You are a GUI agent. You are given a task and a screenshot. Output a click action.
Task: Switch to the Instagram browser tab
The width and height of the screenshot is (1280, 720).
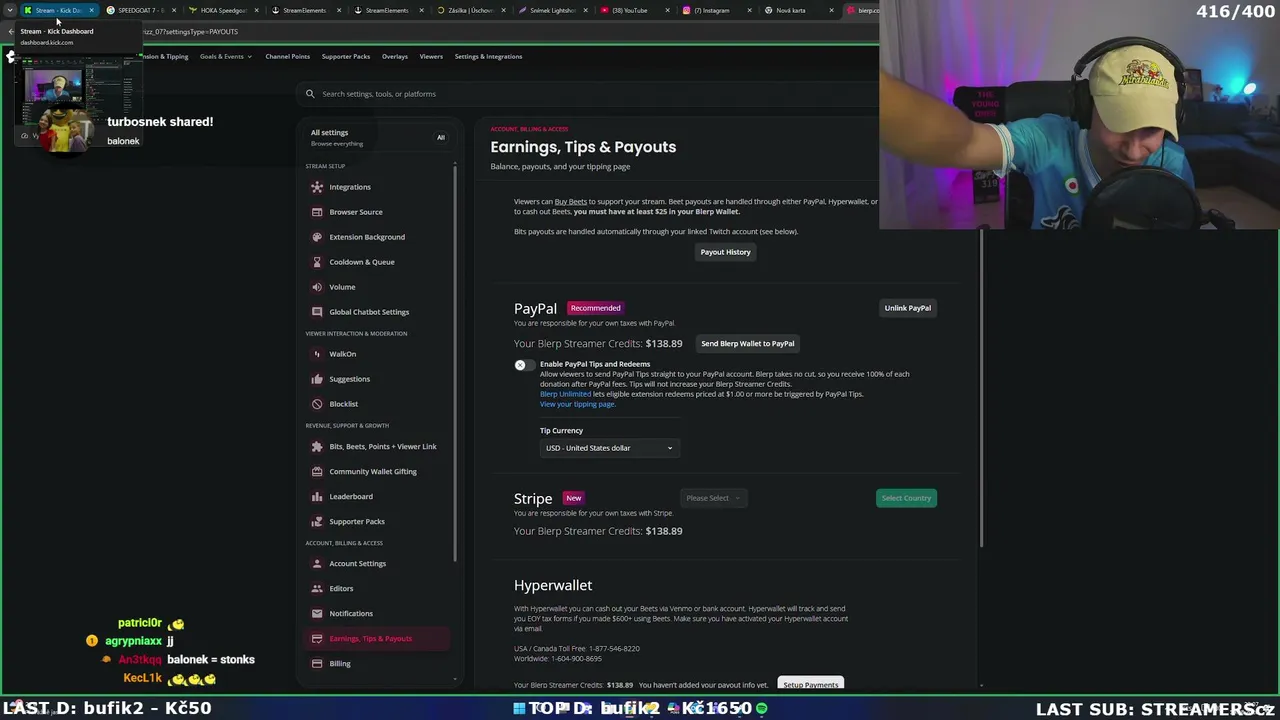coord(717,10)
